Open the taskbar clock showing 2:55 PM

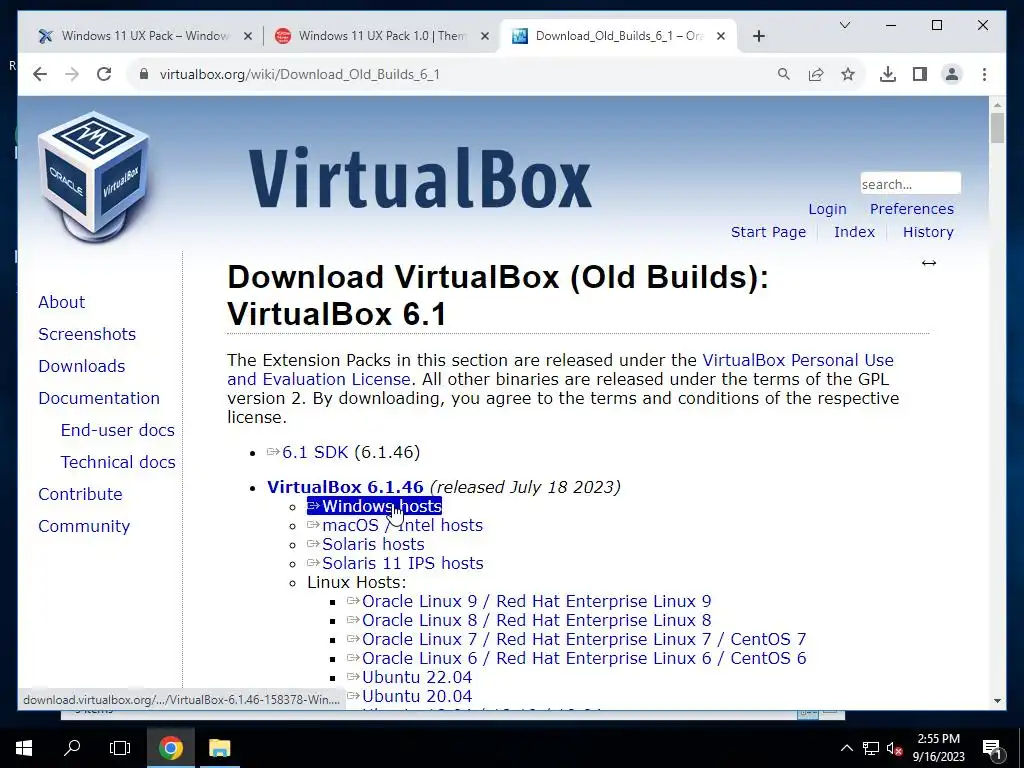tap(938, 748)
